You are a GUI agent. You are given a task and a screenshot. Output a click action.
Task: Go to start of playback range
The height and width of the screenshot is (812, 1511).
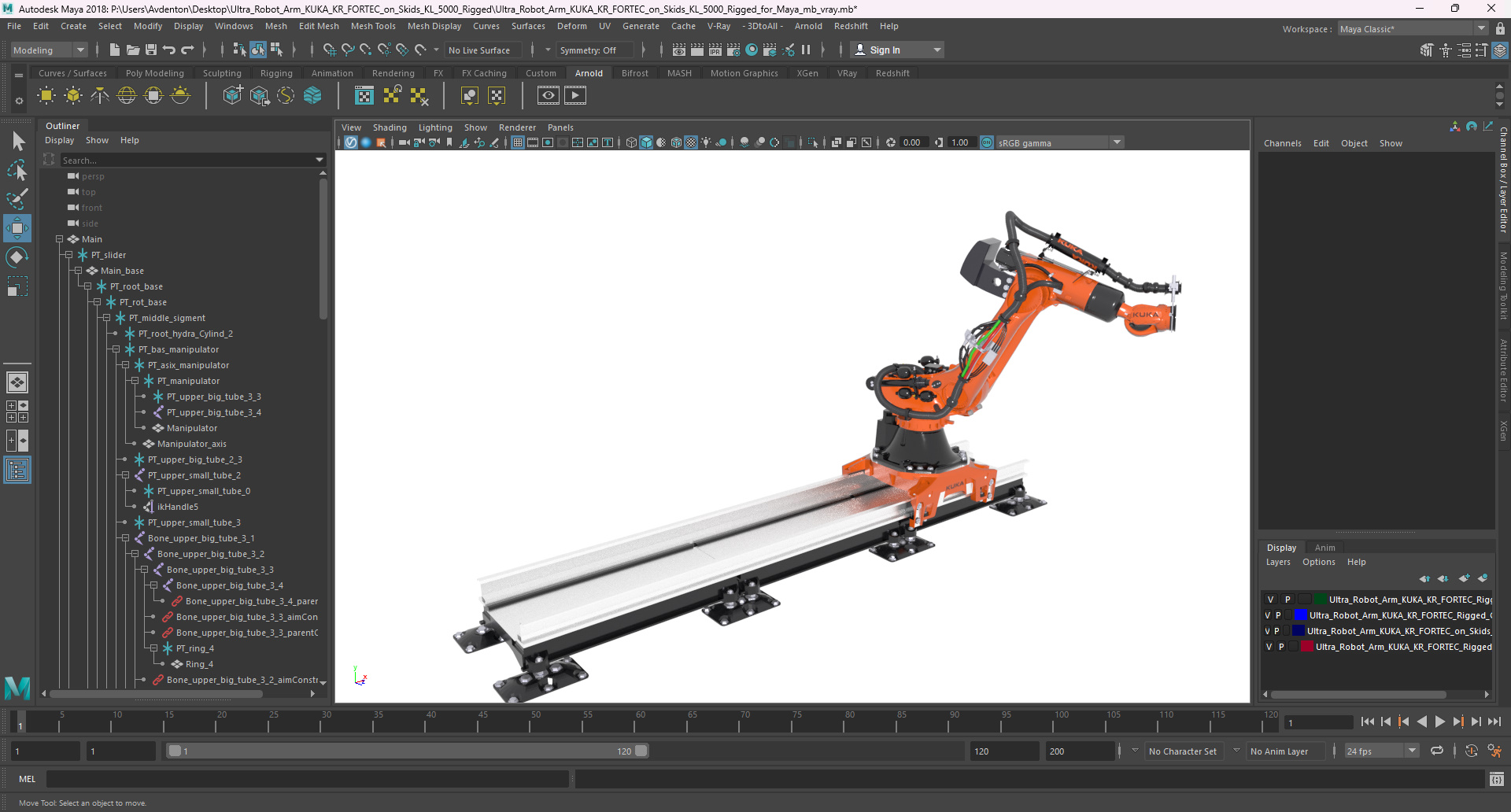coord(1368,722)
